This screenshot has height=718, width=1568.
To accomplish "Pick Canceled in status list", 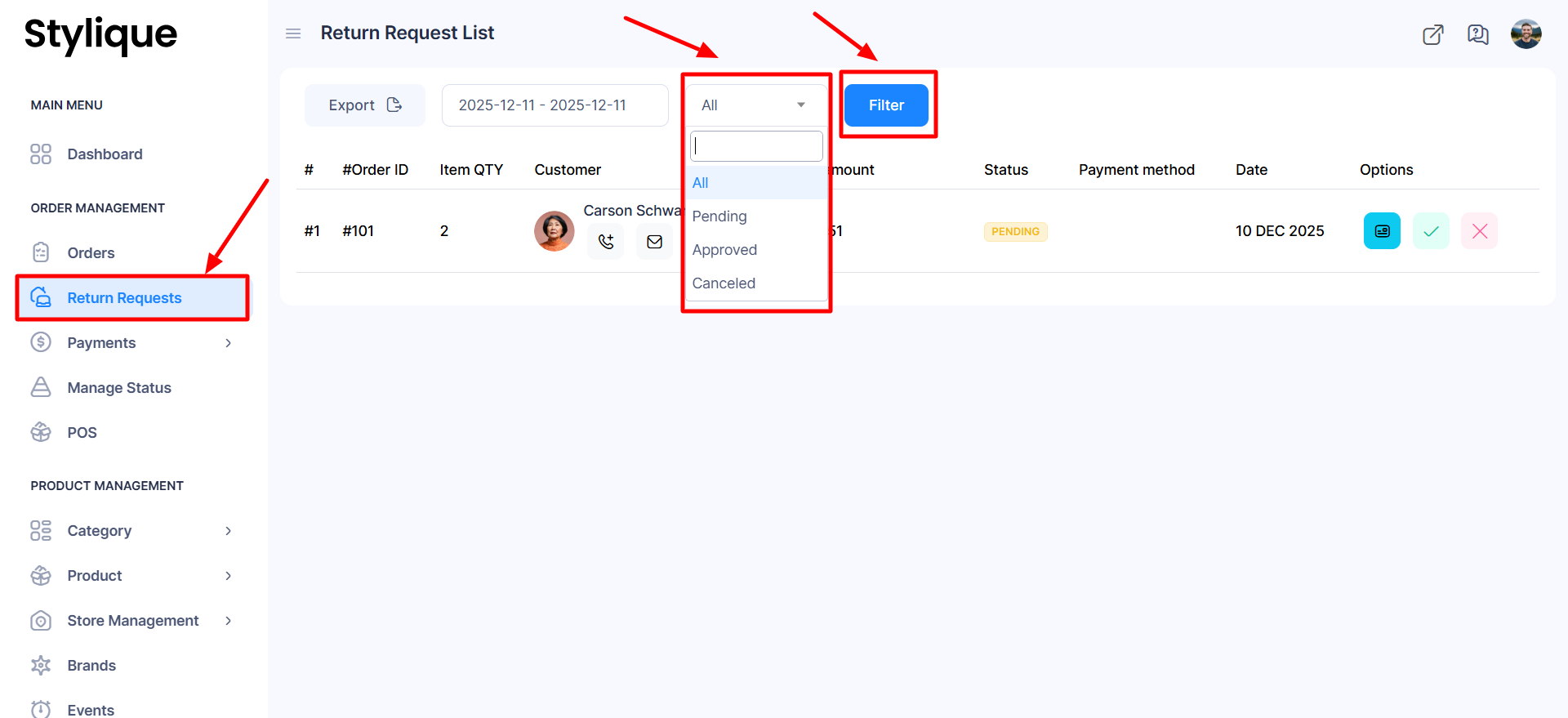I will 724,283.
